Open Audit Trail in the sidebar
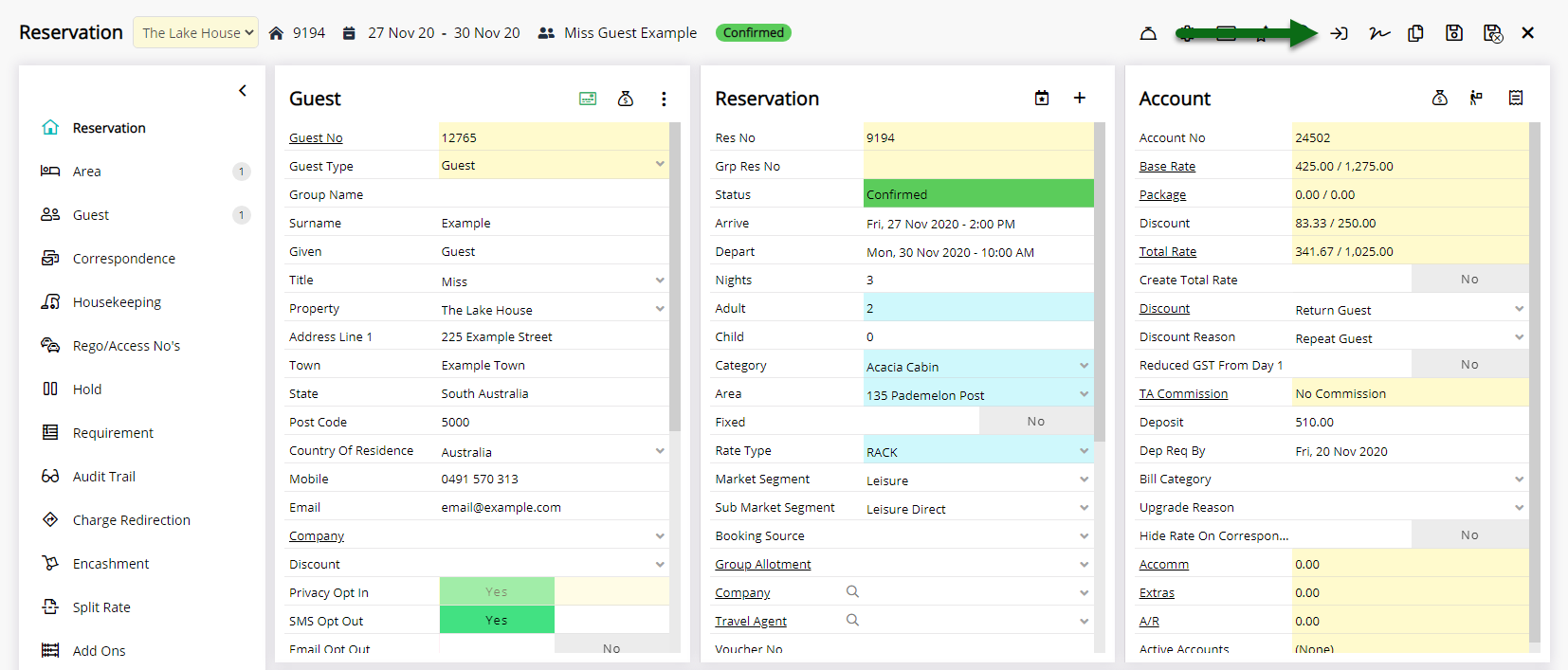Screen dimensions: 1568x670 [103, 477]
